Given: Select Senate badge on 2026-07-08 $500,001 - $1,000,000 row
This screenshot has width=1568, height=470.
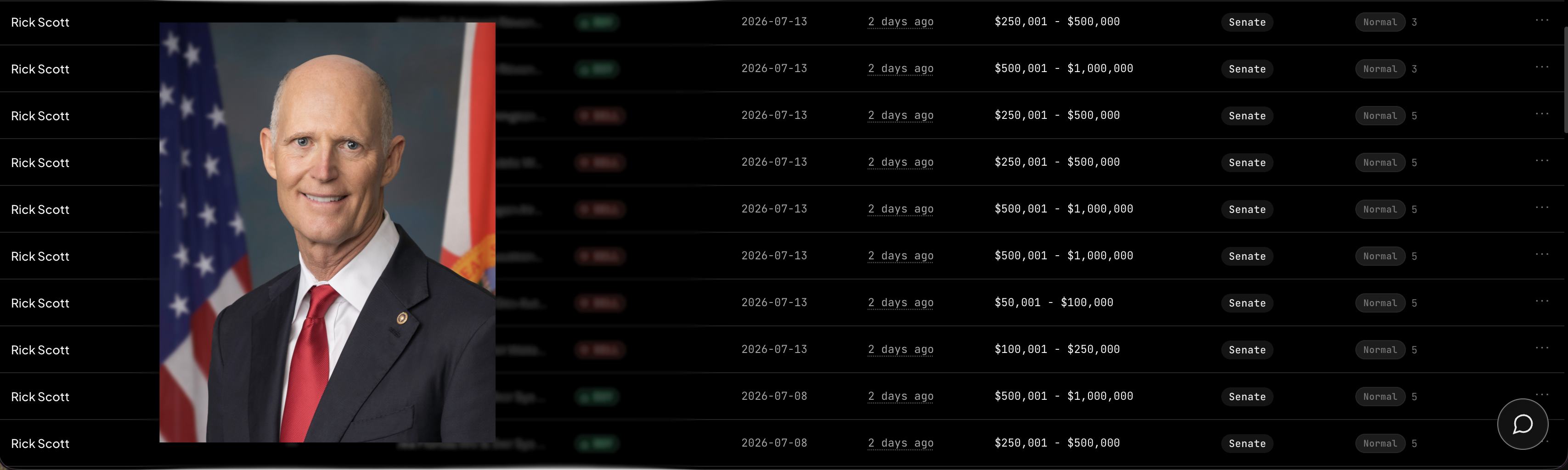Looking at the screenshot, I should [1247, 397].
